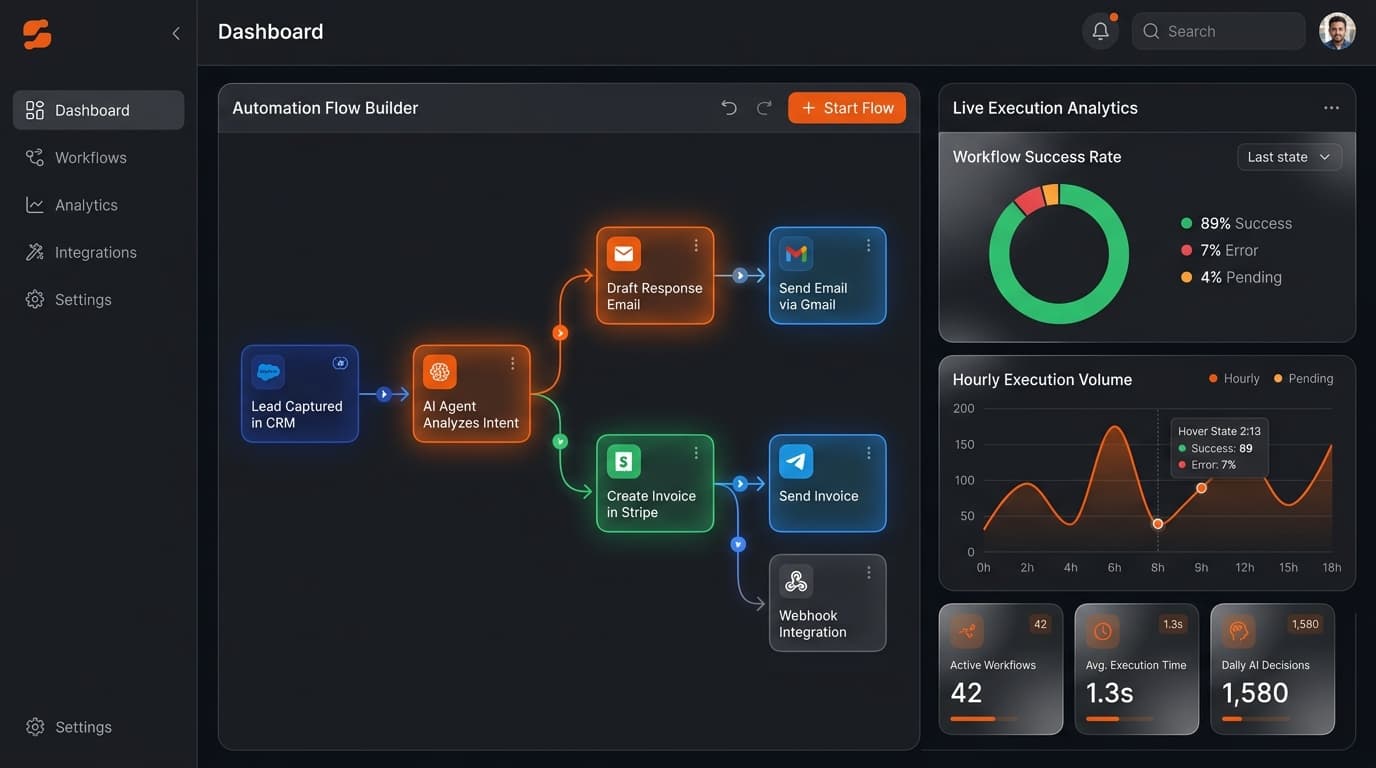This screenshot has width=1376, height=768.
Task: Open the Create Invoice in Stripe node options
Action: (696, 454)
